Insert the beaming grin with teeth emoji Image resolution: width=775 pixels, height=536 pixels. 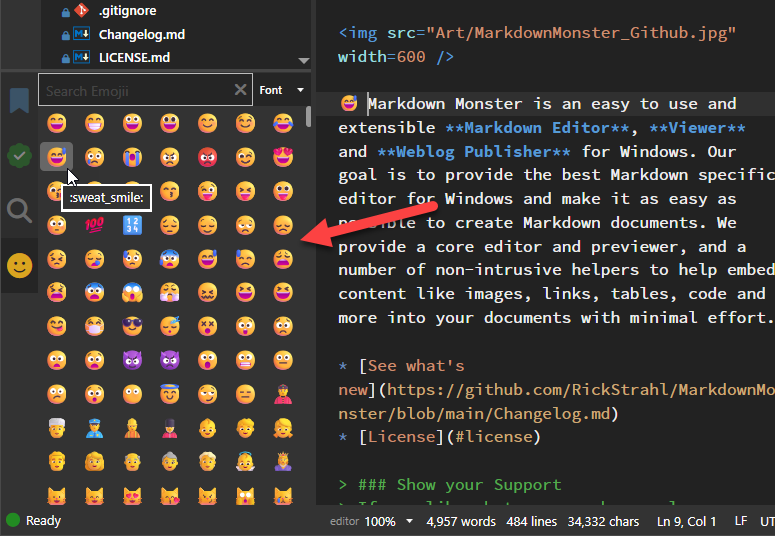[94, 123]
